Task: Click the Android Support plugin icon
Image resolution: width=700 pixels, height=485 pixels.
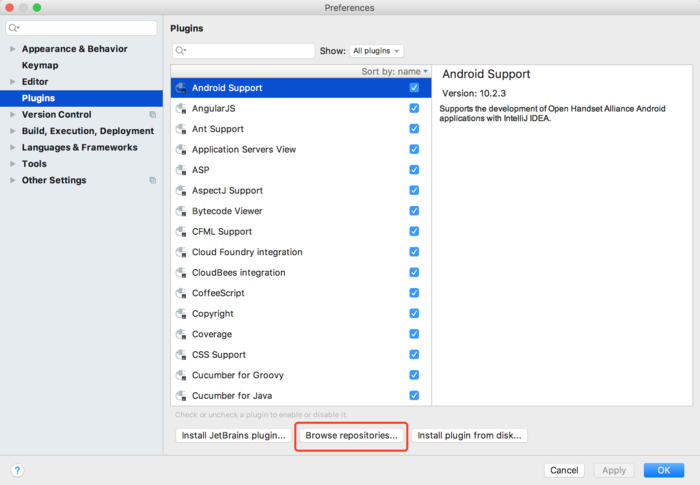Action: pyautogui.click(x=181, y=88)
